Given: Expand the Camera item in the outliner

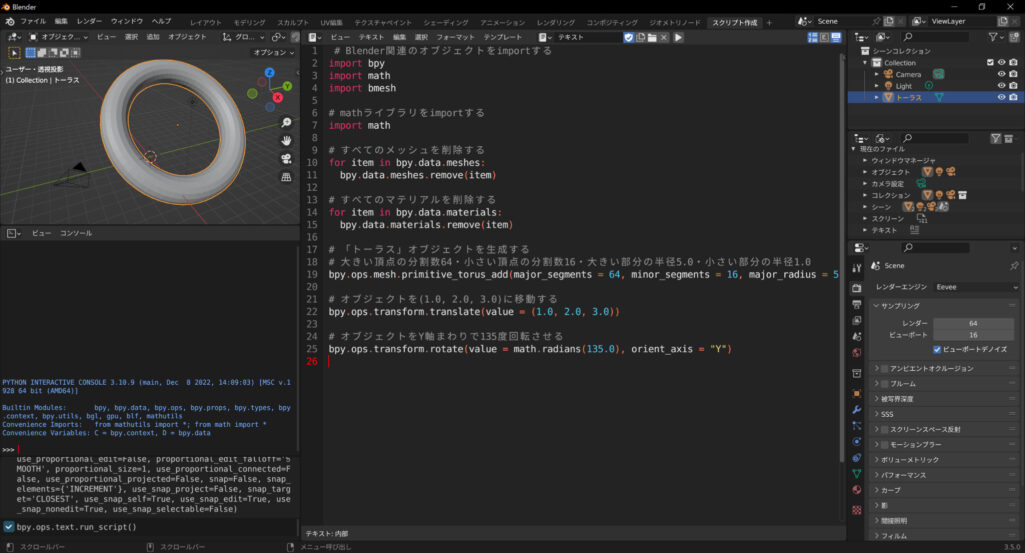Looking at the screenshot, I should 877,75.
